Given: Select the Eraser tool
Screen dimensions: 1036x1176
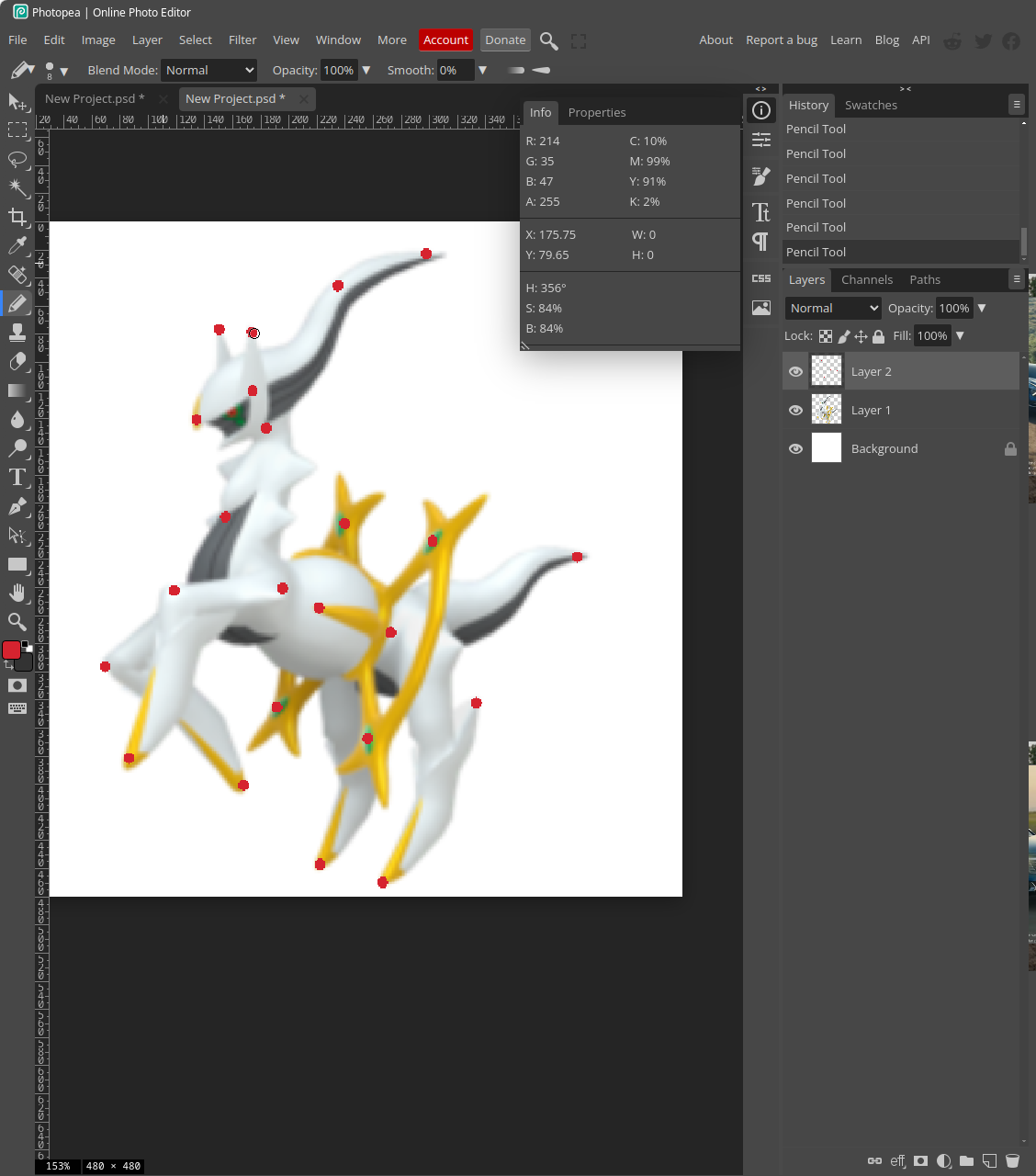Looking at the screenshot, I should point(17,361).
